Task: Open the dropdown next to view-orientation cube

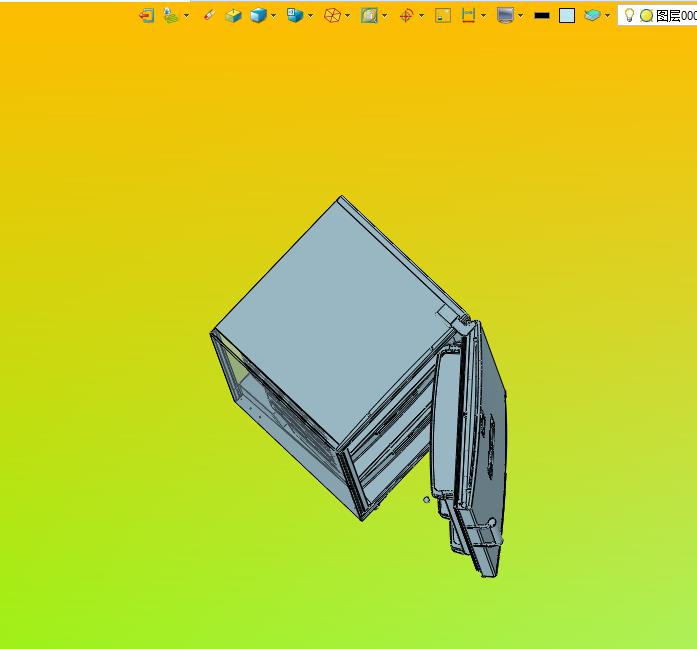Action: pos(310,16)
